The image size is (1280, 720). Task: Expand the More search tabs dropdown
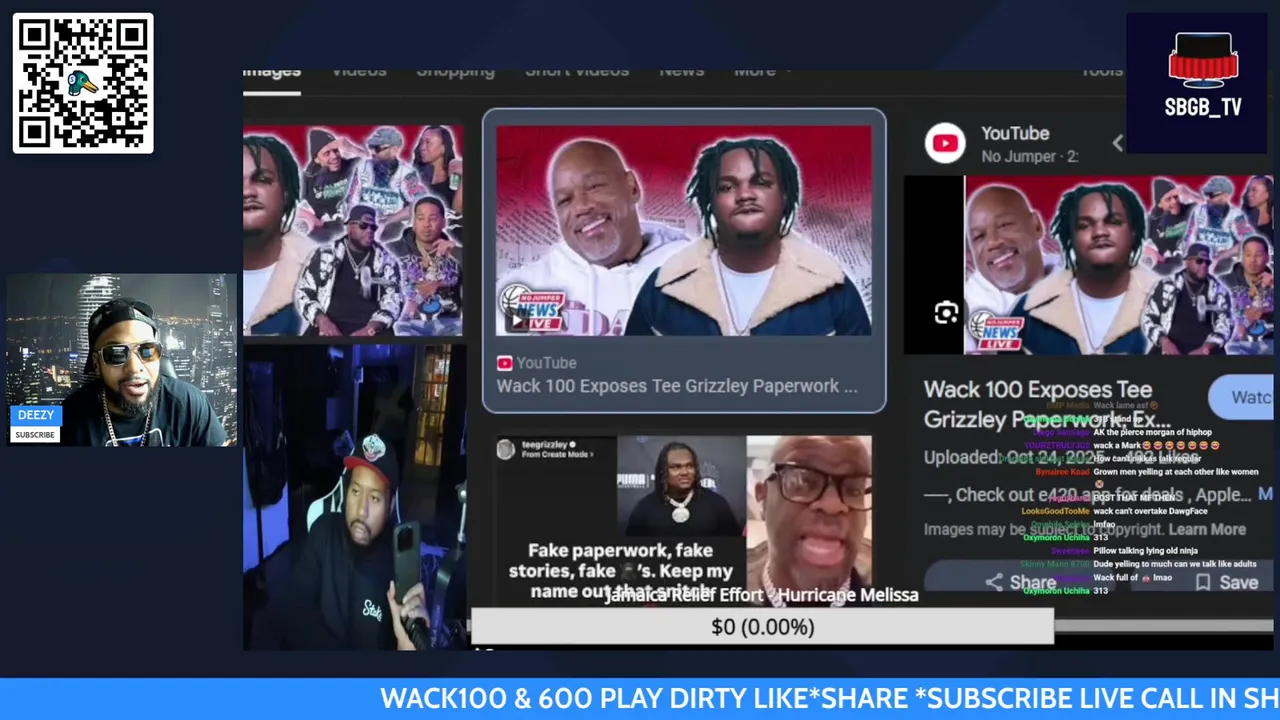761,72
